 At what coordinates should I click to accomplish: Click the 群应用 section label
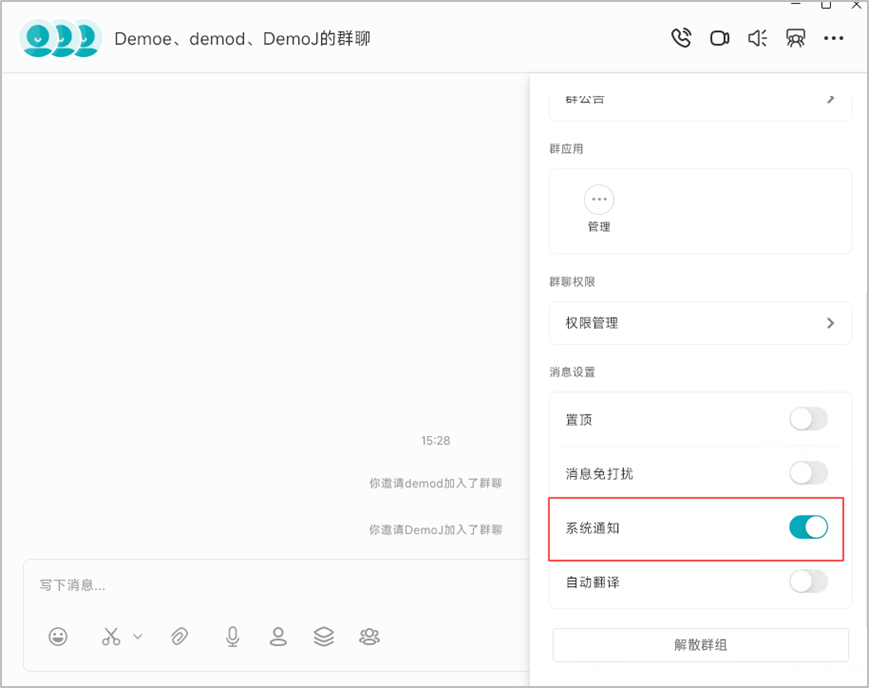566,149
